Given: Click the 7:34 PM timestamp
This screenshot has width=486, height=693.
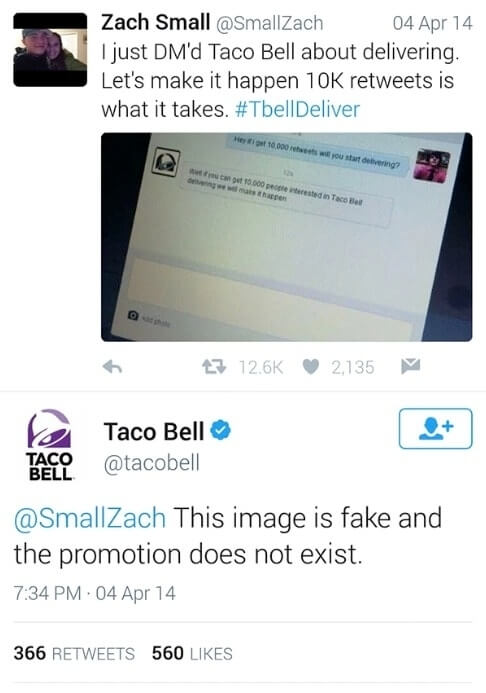Looking at the screenshot, I should (x=47, y=593).
